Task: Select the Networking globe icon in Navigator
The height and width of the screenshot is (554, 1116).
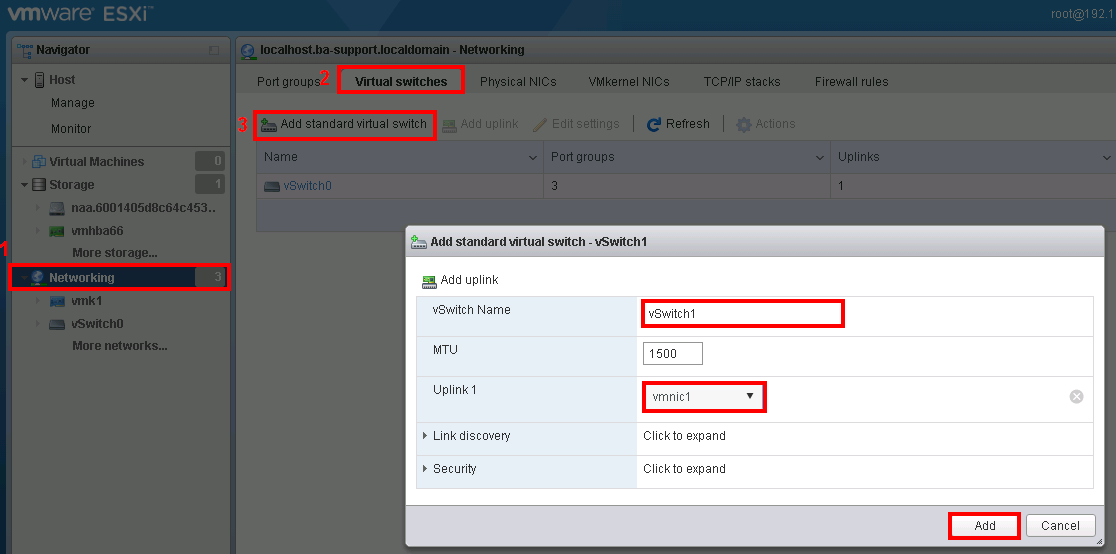Action: [38, 278]
